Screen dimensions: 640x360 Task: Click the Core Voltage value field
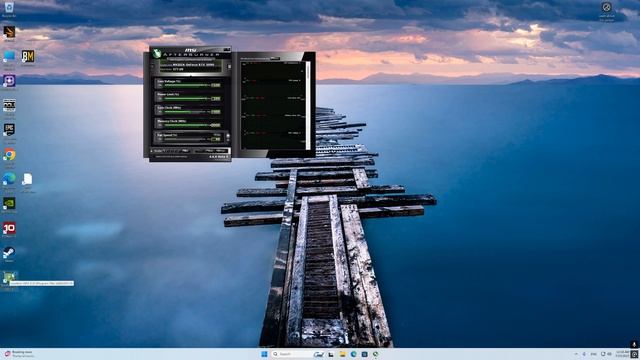(216, 85)
